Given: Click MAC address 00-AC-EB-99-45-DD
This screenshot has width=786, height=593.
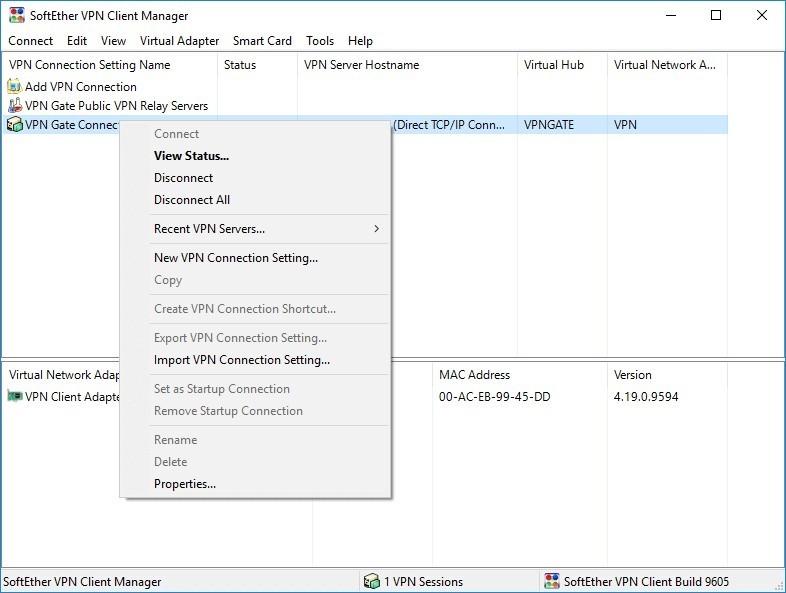Looking at the screenshot, I should click(x=494, y=397).
